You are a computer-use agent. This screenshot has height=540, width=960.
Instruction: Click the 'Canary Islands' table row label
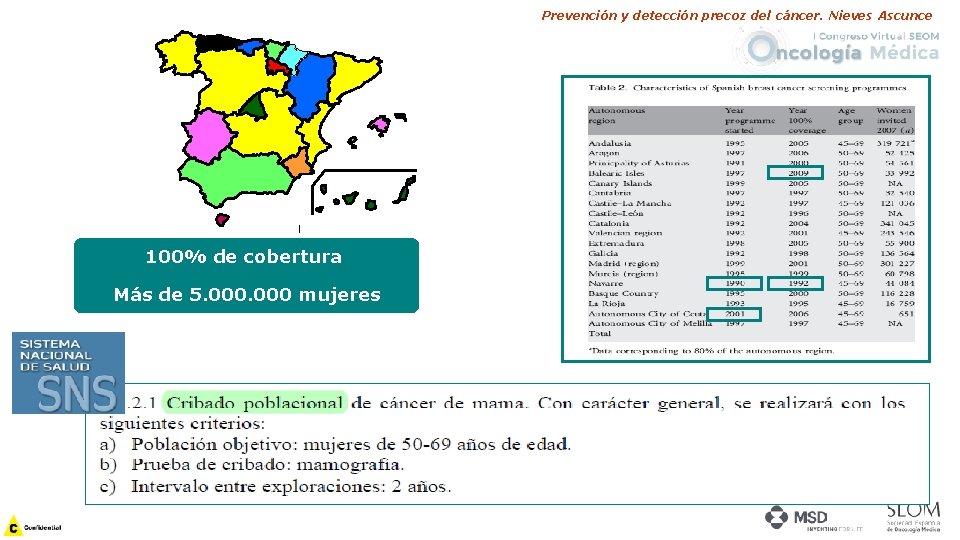point(620,183)
